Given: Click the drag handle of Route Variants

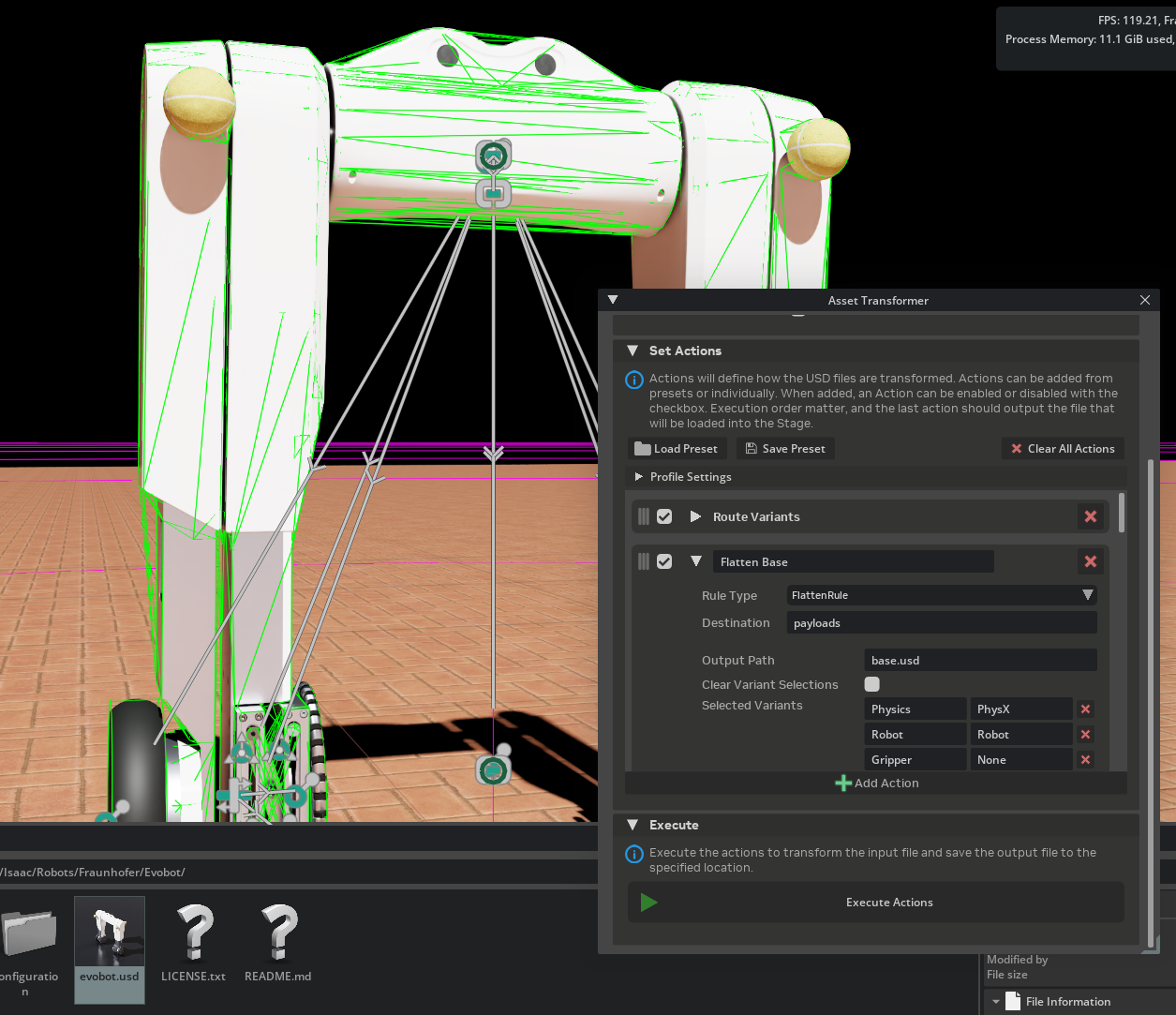Looking at the screenshot, I should (x=644, y=516).
